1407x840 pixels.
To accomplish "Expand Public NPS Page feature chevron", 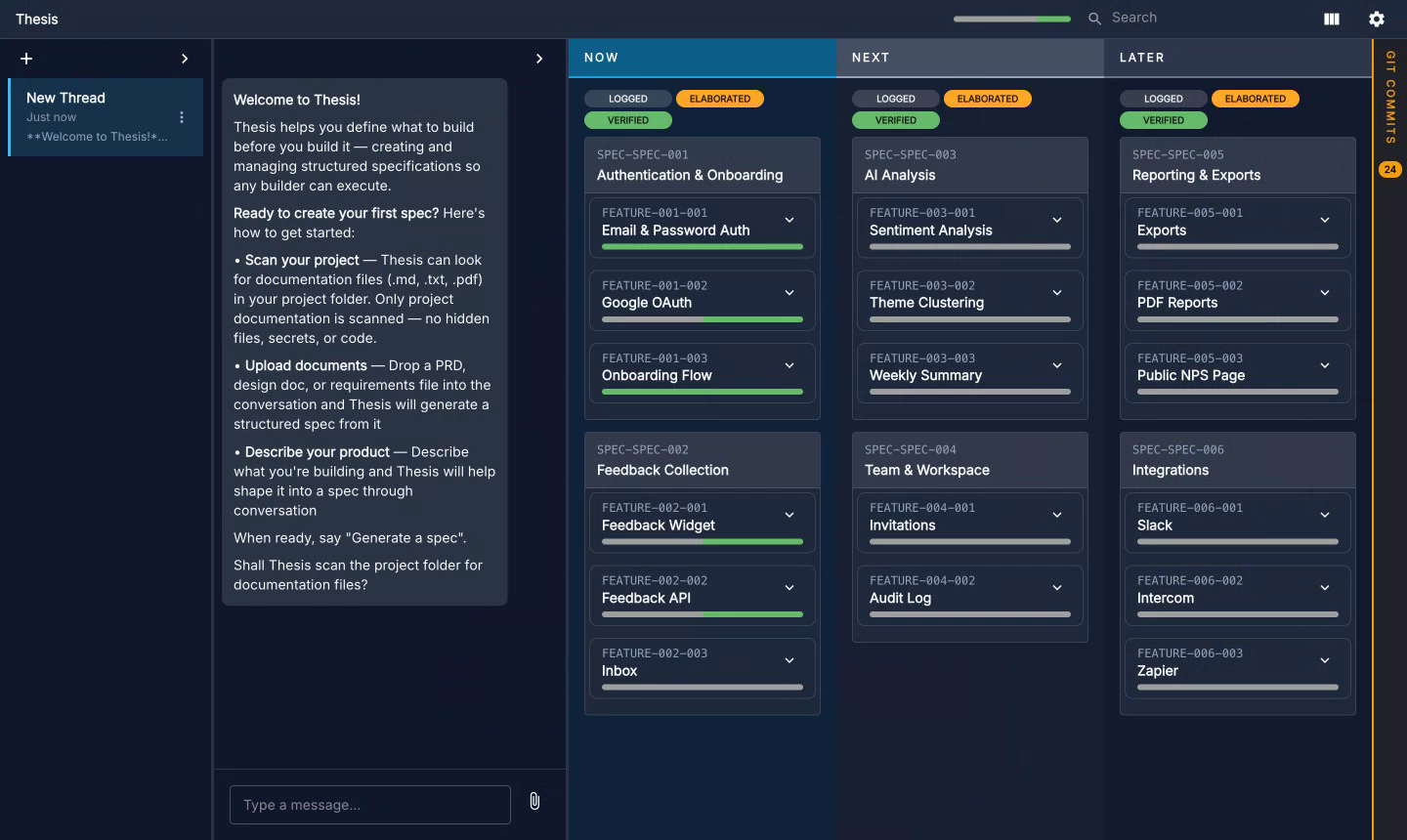I will coord(1325,365).
